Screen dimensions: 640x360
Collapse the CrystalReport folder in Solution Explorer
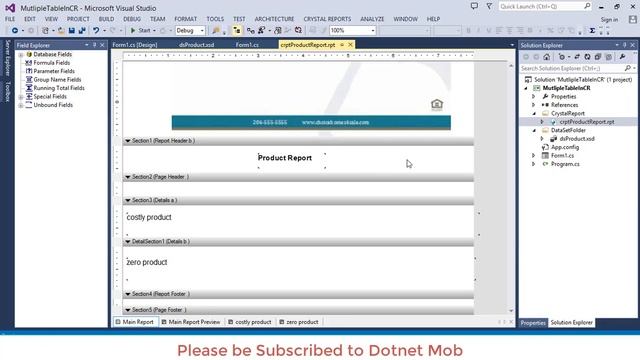click(x=534, y=113)
